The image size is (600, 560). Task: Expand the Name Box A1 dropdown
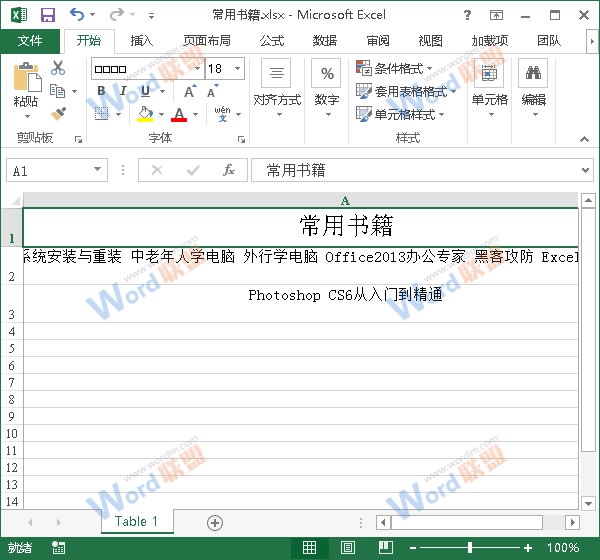98,169
